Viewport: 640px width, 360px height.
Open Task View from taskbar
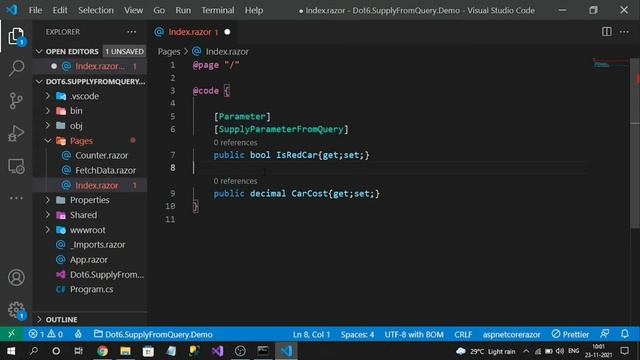pos(78,351)
